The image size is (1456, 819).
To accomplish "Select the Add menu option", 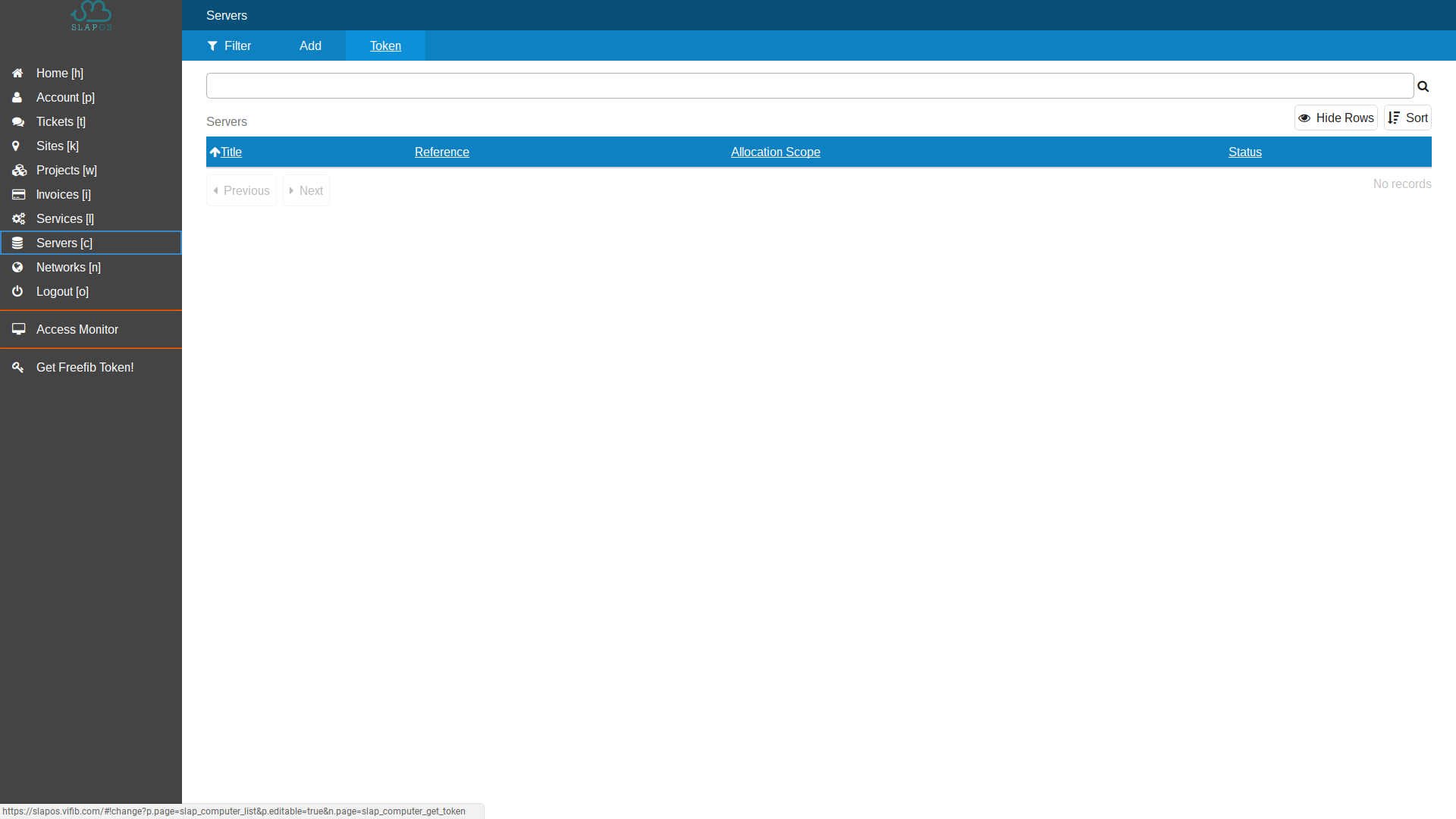I will click(x=310, y=46).
